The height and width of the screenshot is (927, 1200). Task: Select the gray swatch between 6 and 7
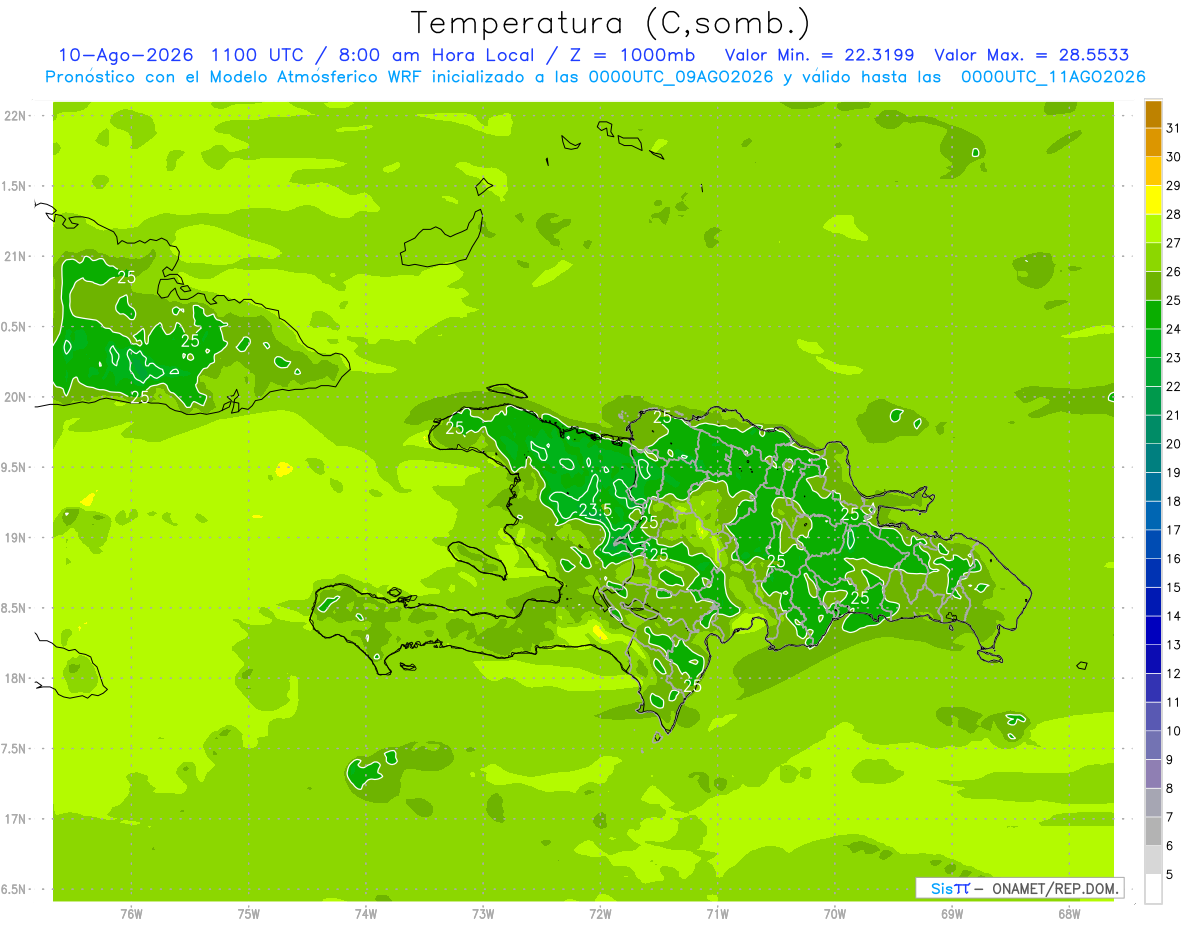[1153, 832]
